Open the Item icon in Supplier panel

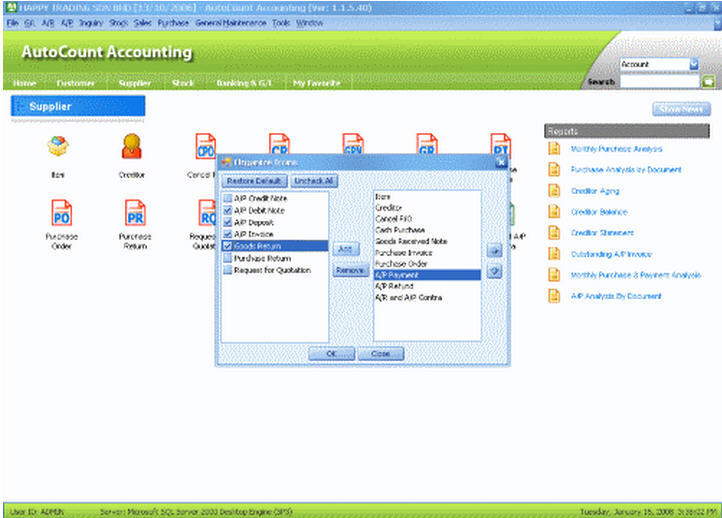click(x=58, y=146)
